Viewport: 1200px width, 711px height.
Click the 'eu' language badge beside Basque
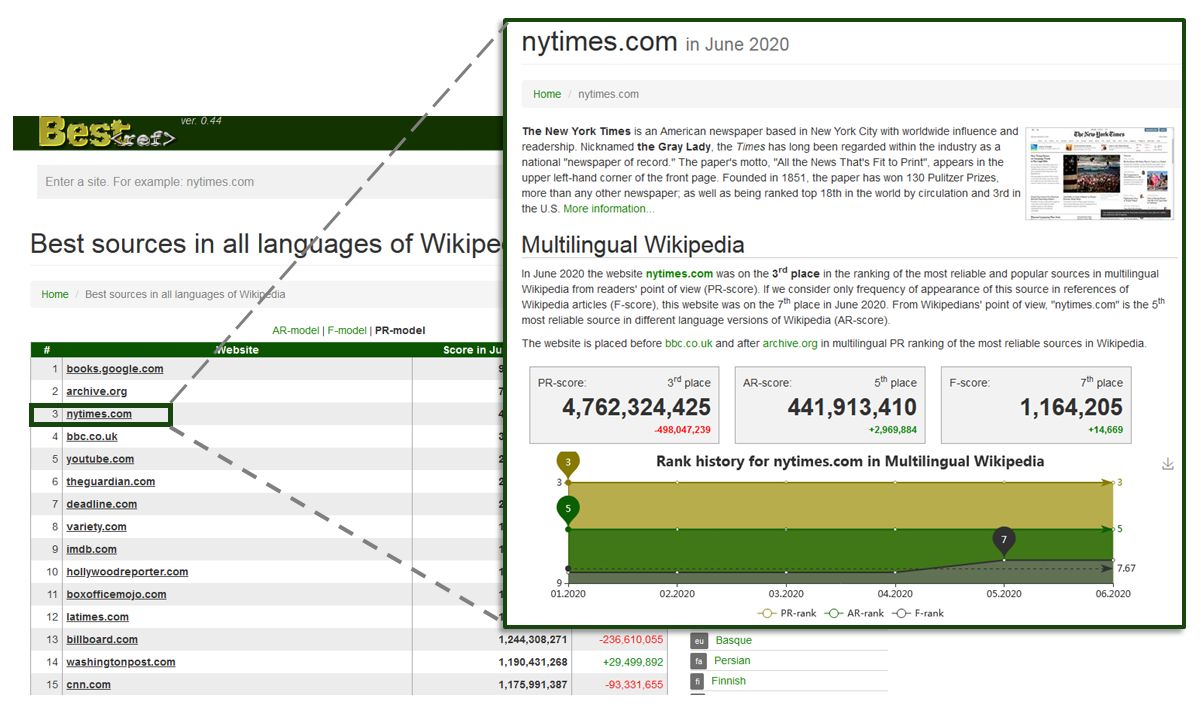pos(699,641)
